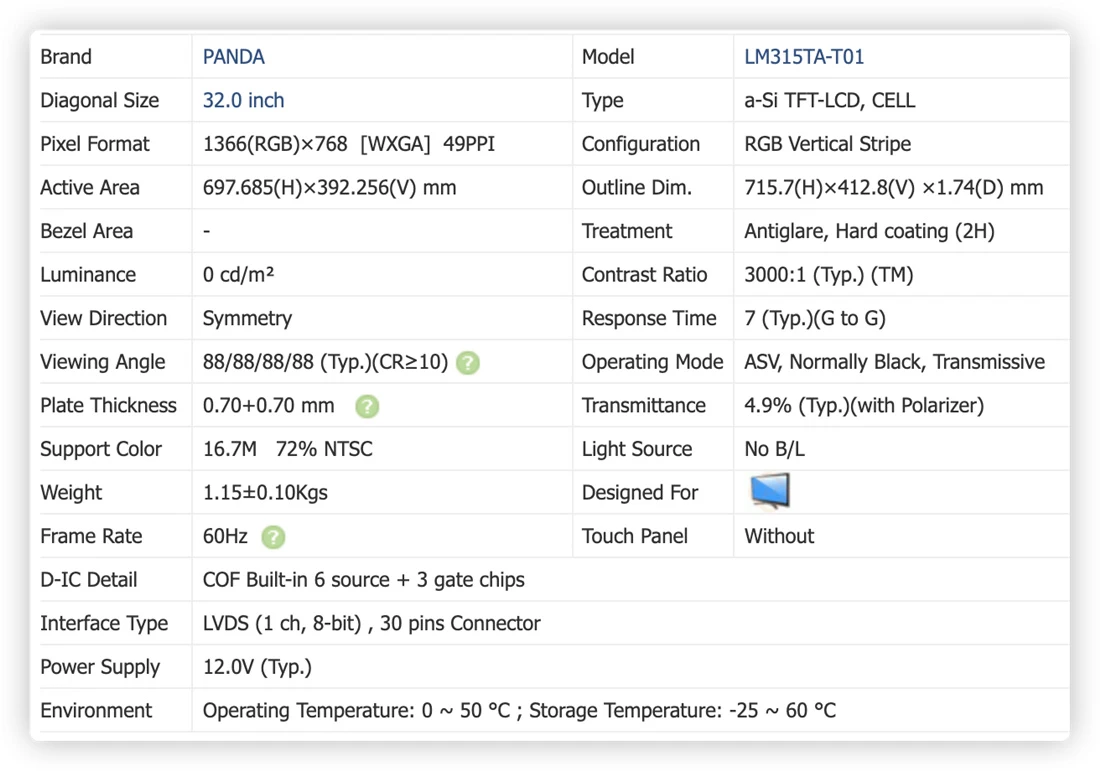This screenshot has width=1100, height=771.
Task: Click the Interface Type LVDS value
Action: point(371,623)
